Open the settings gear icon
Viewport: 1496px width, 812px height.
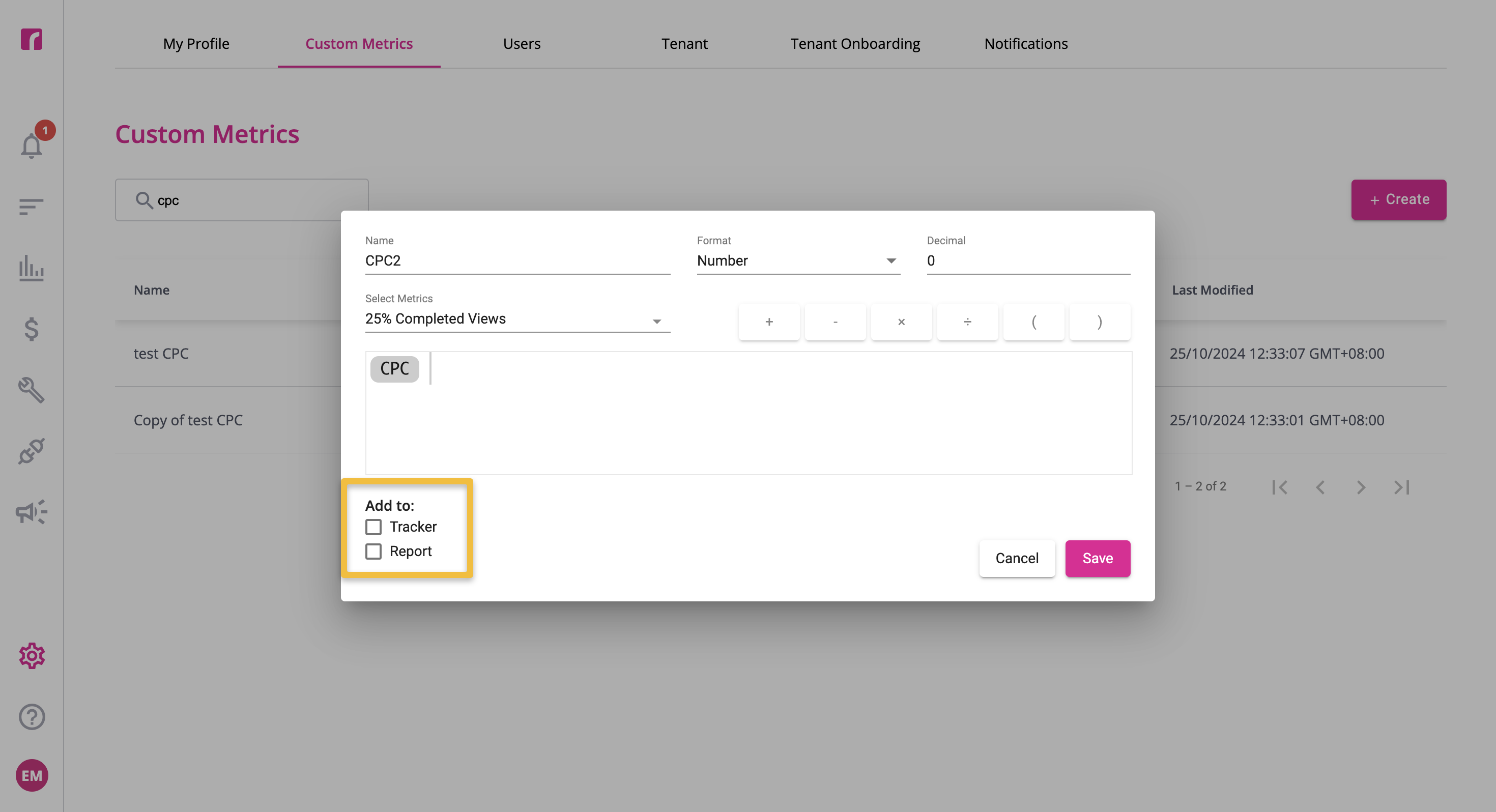32,656
